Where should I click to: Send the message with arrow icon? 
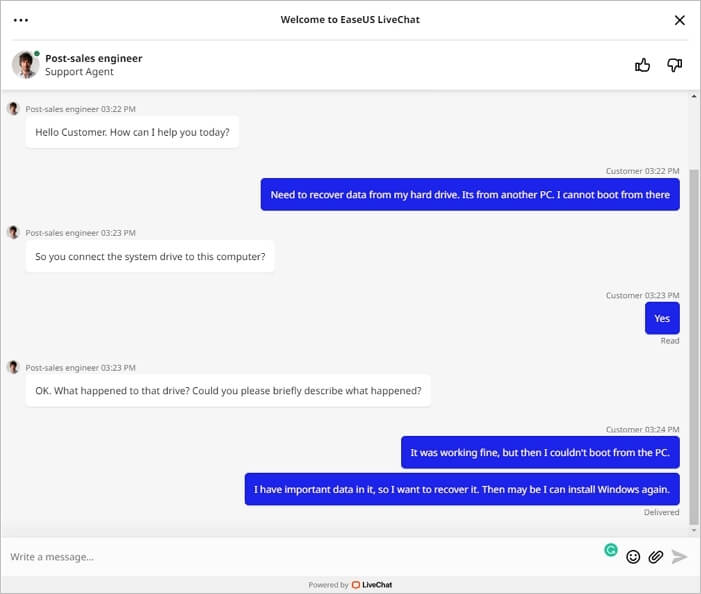click(680, 557)
